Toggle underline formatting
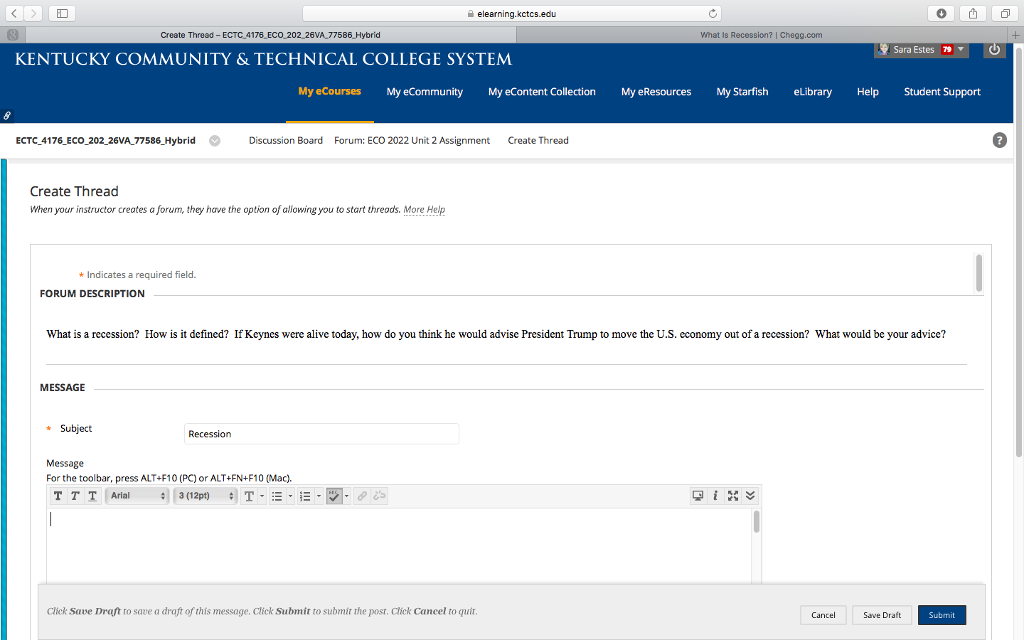 tap(92, 495)
